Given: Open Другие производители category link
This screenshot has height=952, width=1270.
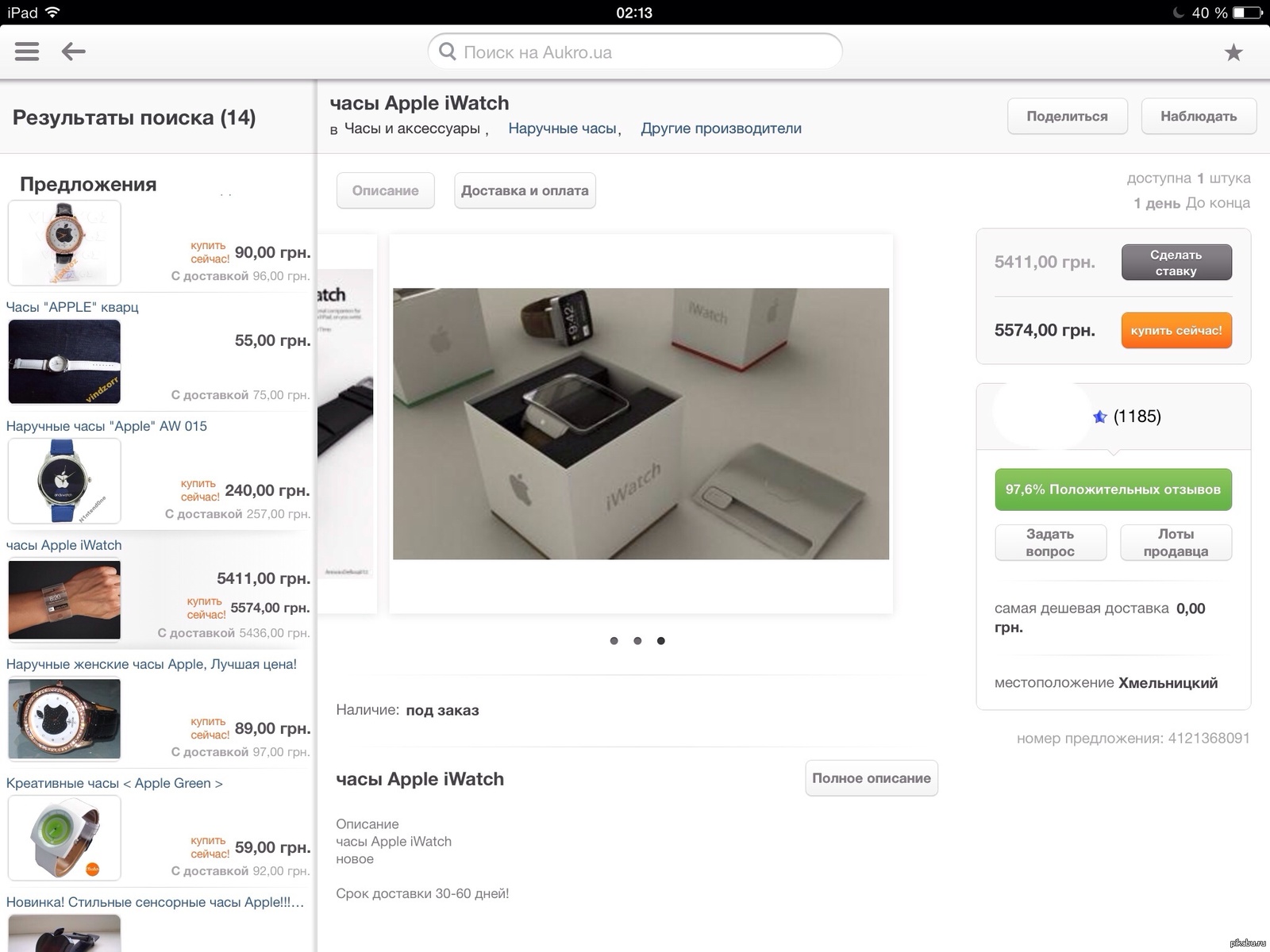Looking at the screenshot, I should pyautogui.click(x=722, y=129).
